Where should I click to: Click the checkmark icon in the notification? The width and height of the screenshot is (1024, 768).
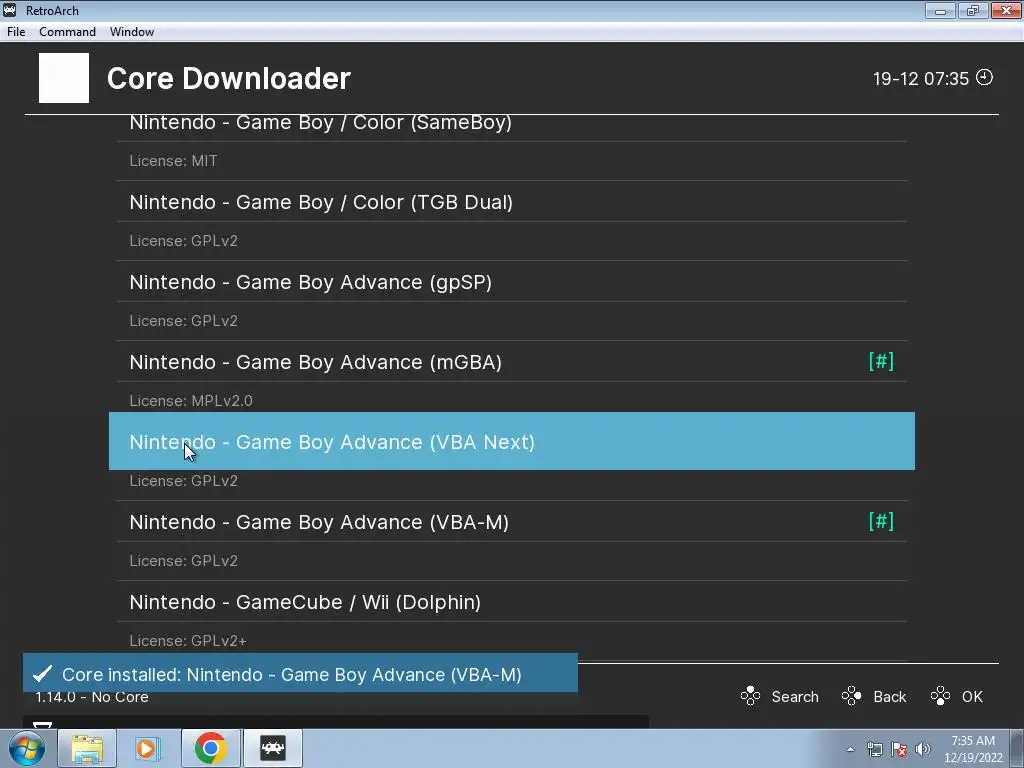(x=42, y=673)
